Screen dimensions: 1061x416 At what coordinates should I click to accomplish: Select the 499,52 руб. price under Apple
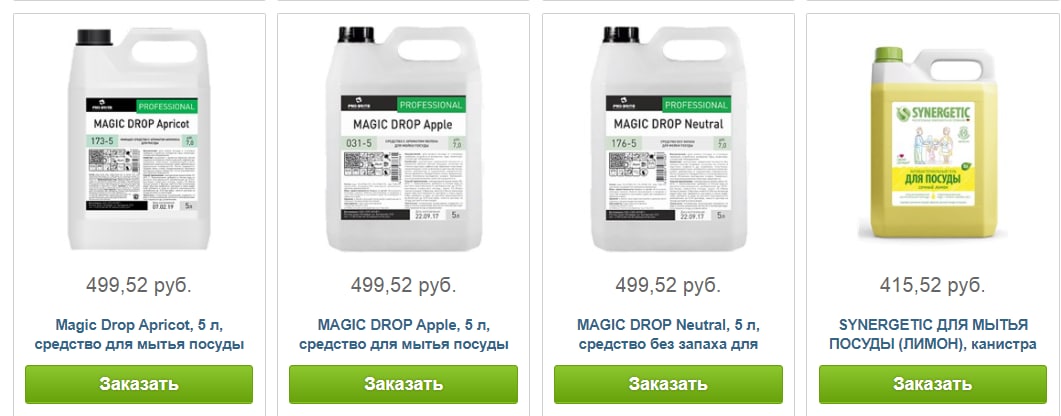click(403, 285)
